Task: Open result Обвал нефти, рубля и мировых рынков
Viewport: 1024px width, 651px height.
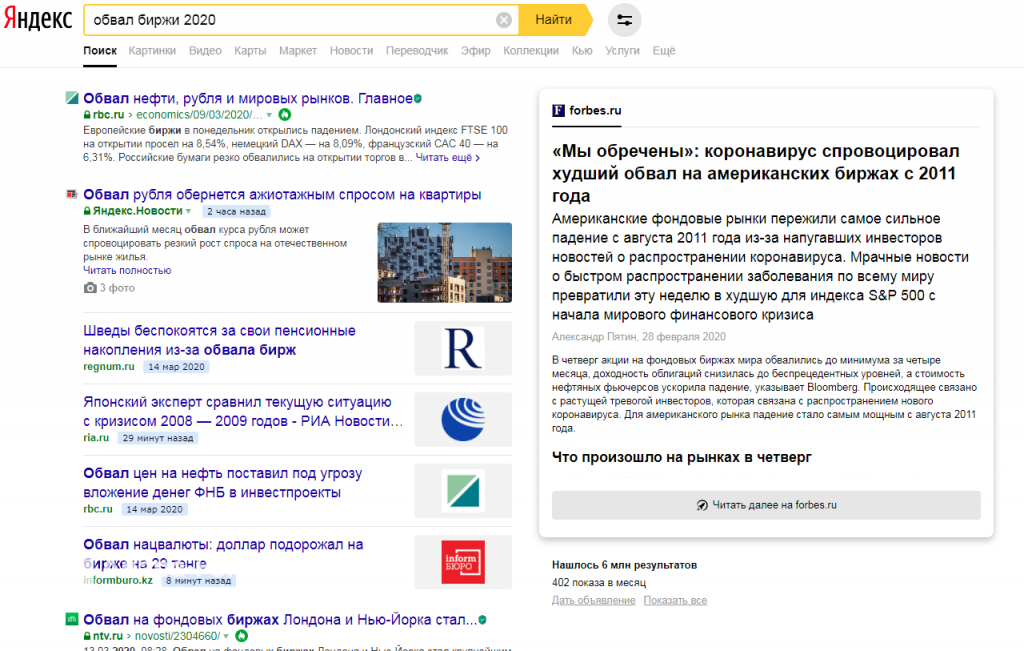Action: tap(248, 99)
